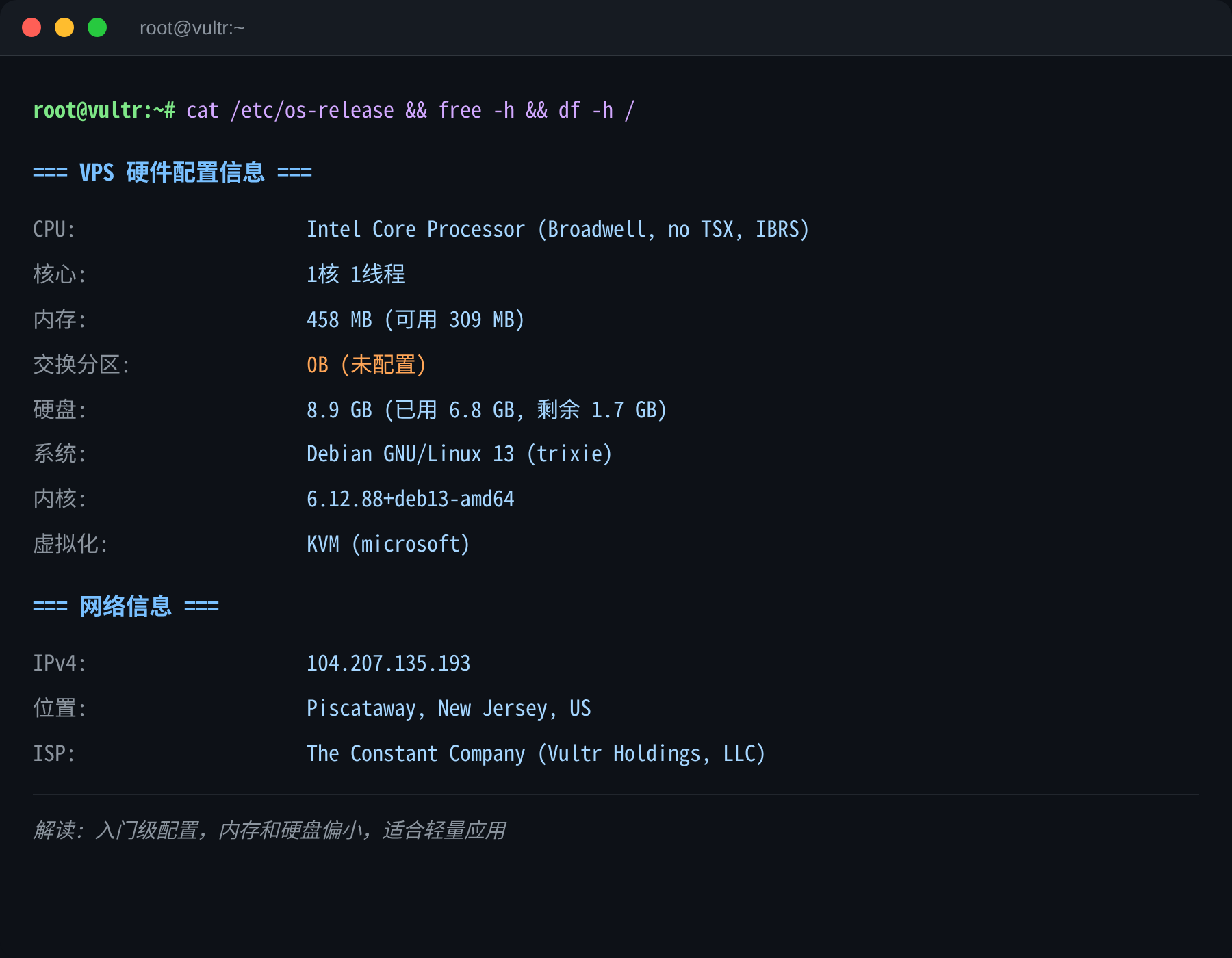Click the orange 0B (未配置) value
Screen dimensions: 1232x958
[x=367, y=365]
